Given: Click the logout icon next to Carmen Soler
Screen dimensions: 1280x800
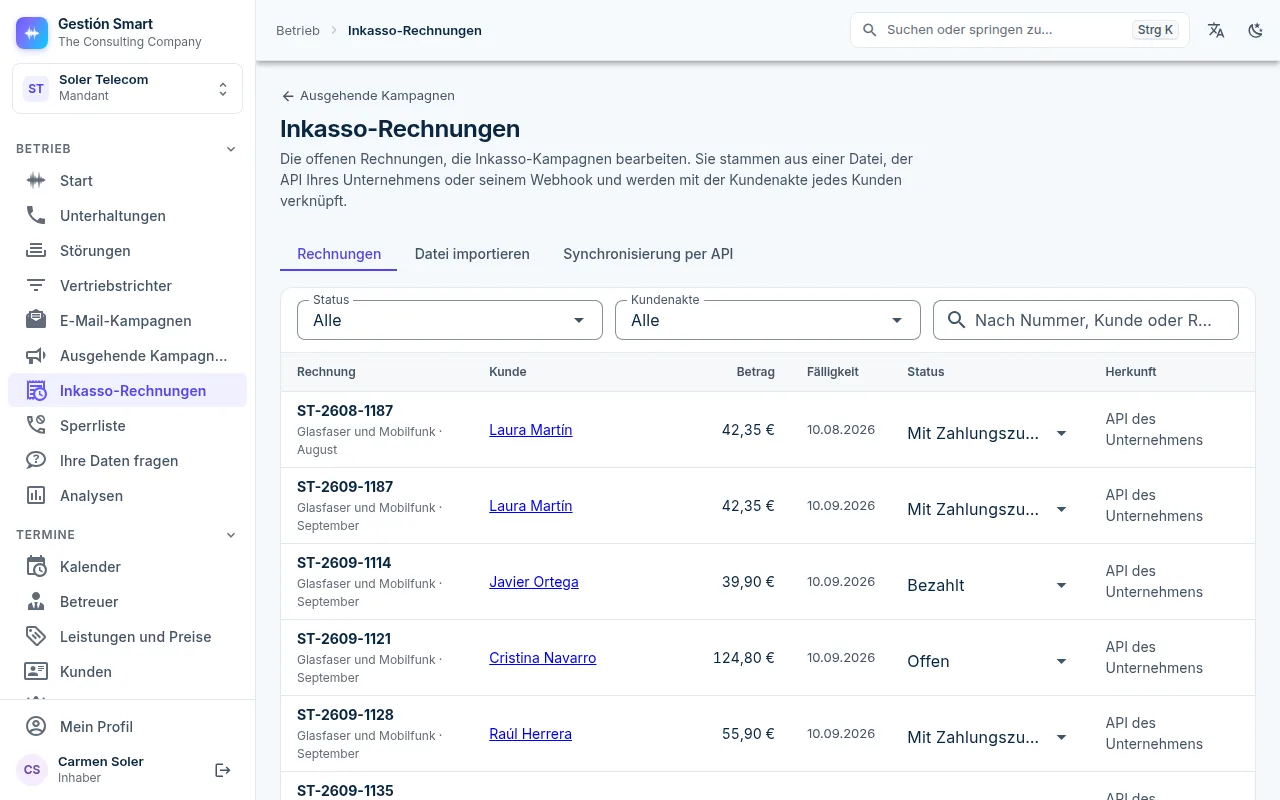Looking at the screenshot, I should [x=223, y=770].
